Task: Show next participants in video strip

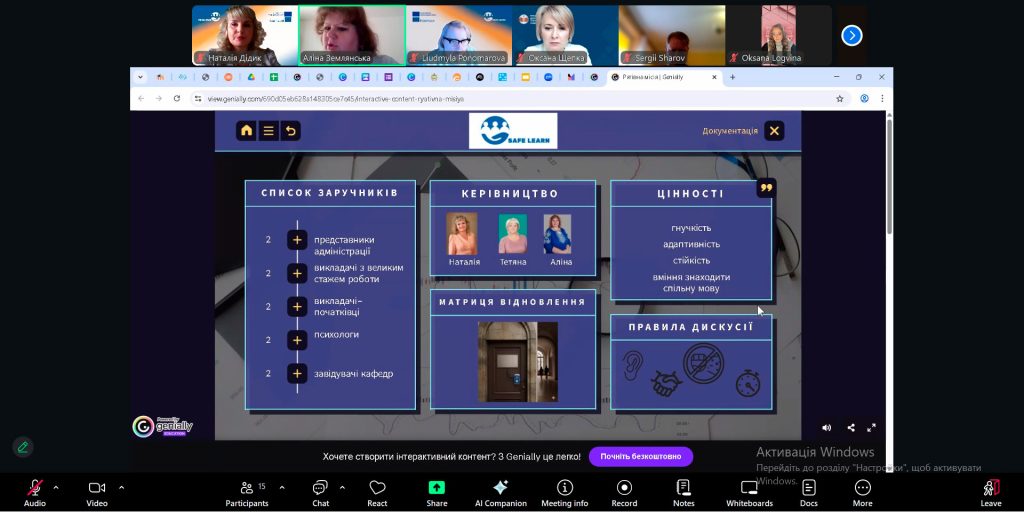Action: click(x=852, y=35)
